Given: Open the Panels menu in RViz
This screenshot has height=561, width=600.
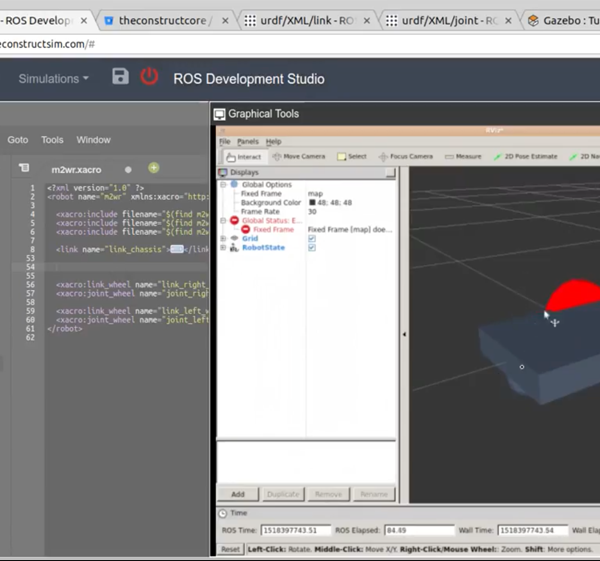Looking at the screenshot, I should [247, 142].
